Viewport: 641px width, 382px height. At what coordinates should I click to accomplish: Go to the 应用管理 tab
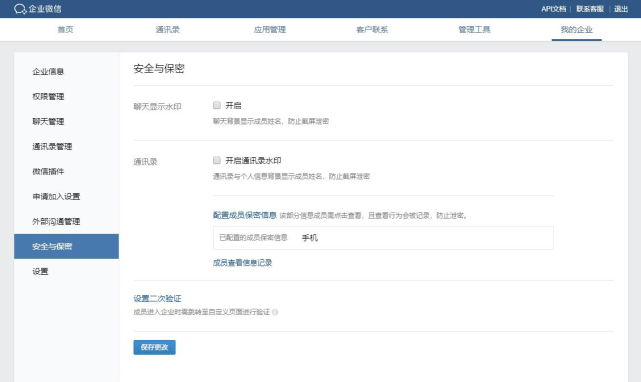click(270, 29)
